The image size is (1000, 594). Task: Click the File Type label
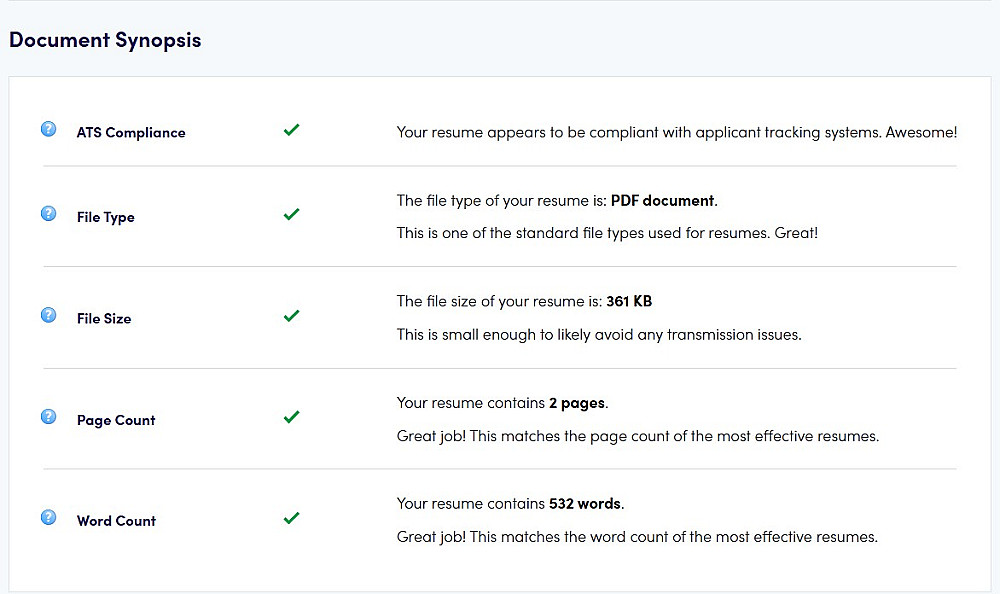[105, 217]
